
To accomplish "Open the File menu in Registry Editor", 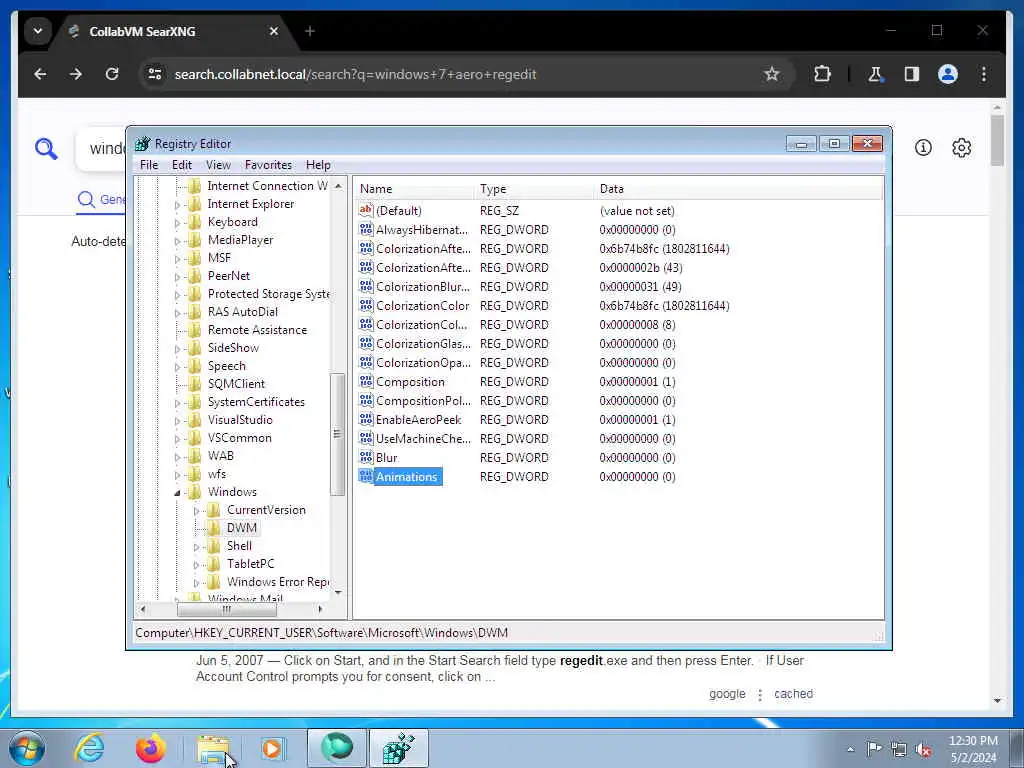I will (149, 165).
